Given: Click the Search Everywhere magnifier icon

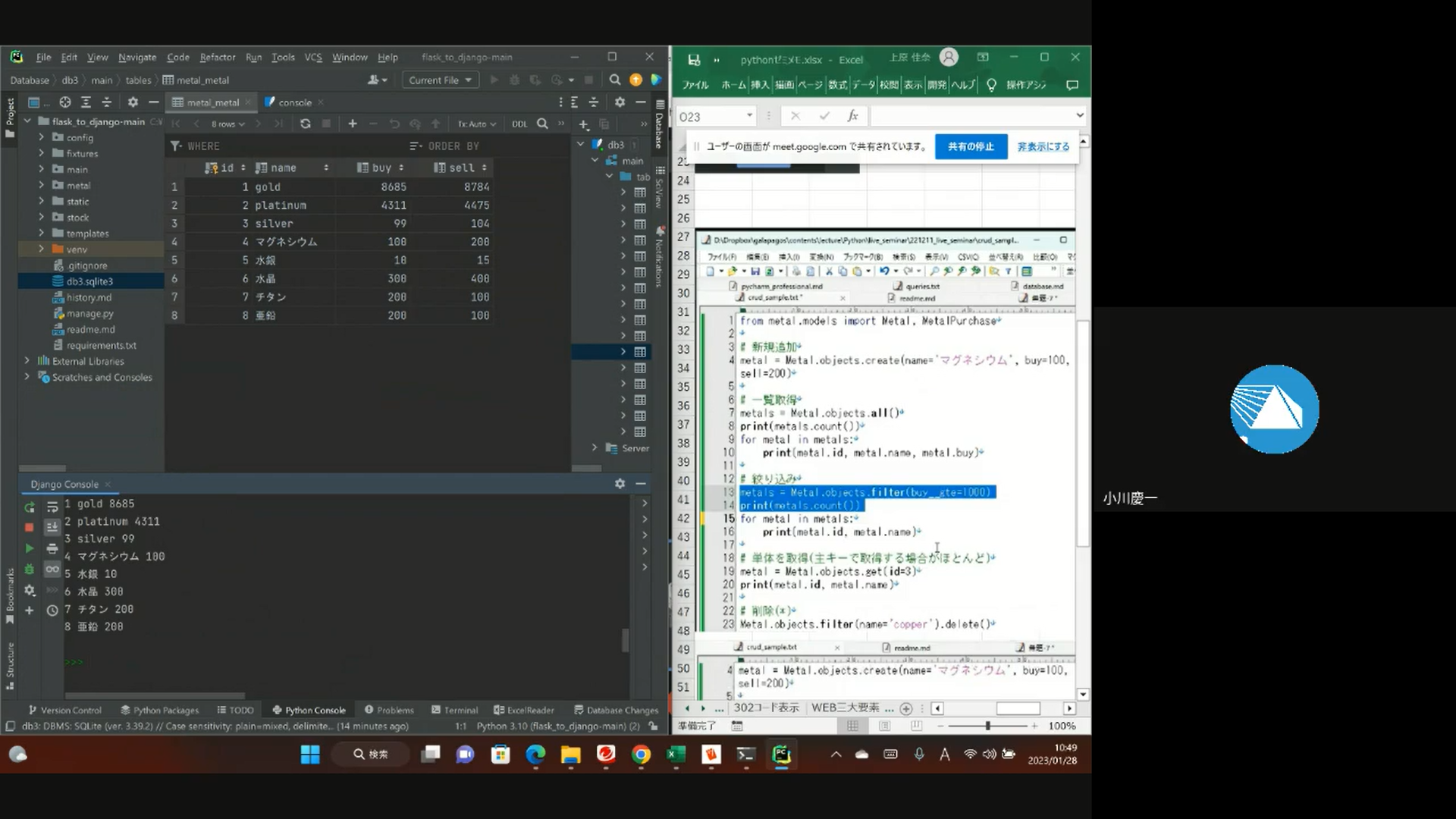Looking at the screenshot, I should pos(614,80).
